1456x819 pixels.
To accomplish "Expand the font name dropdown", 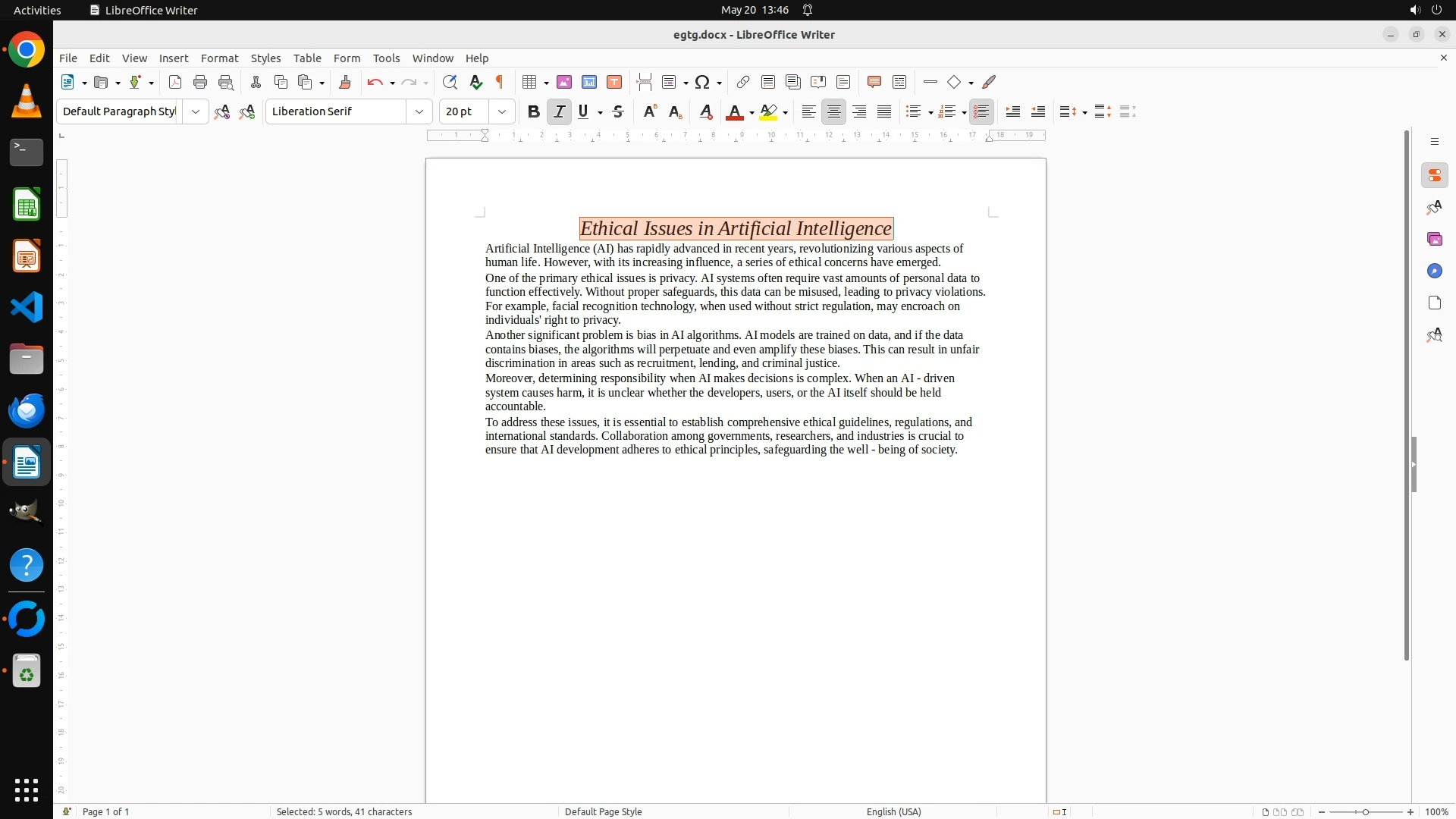I will coord(419,111).
